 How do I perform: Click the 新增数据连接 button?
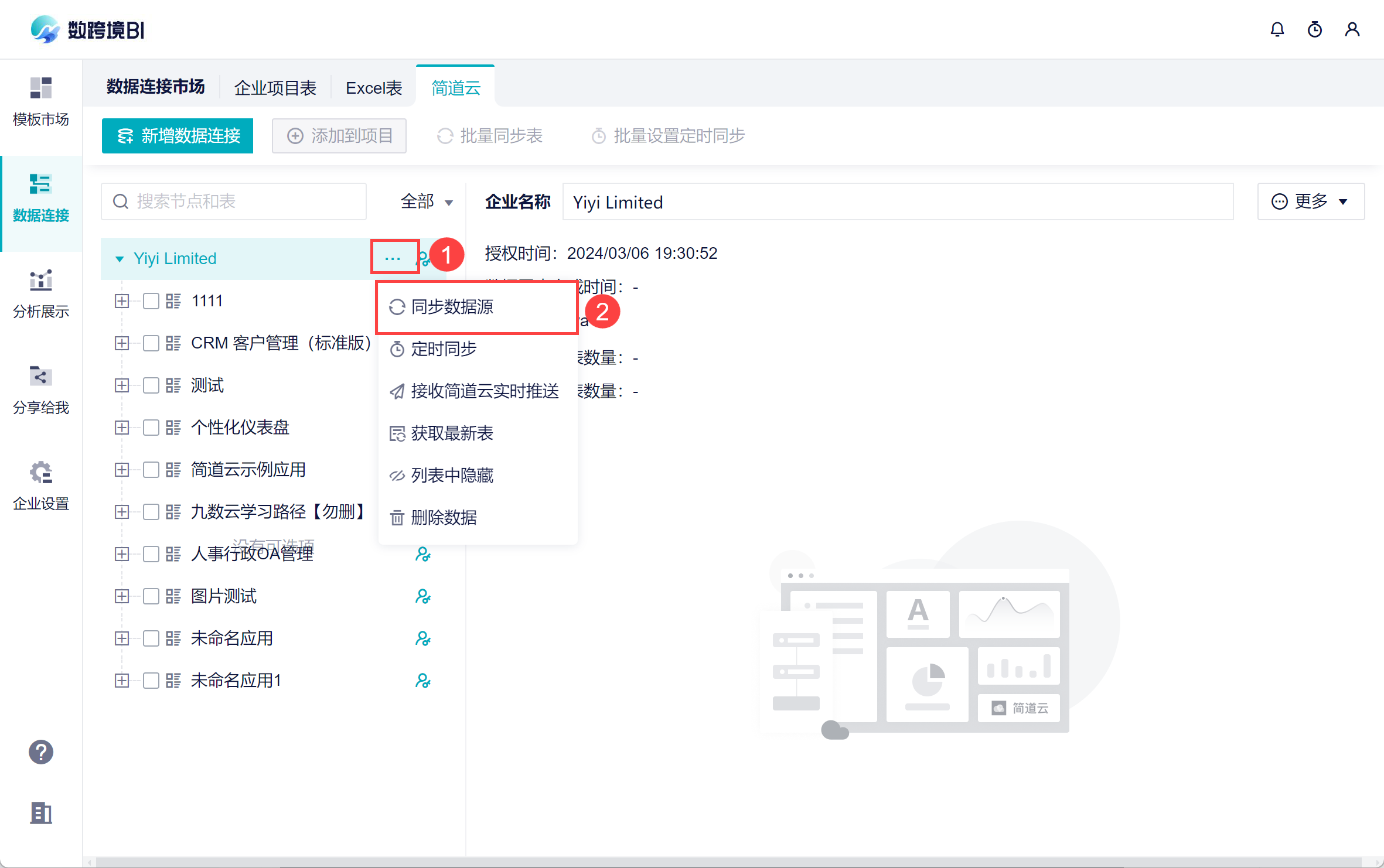click(x=178, y=136)
